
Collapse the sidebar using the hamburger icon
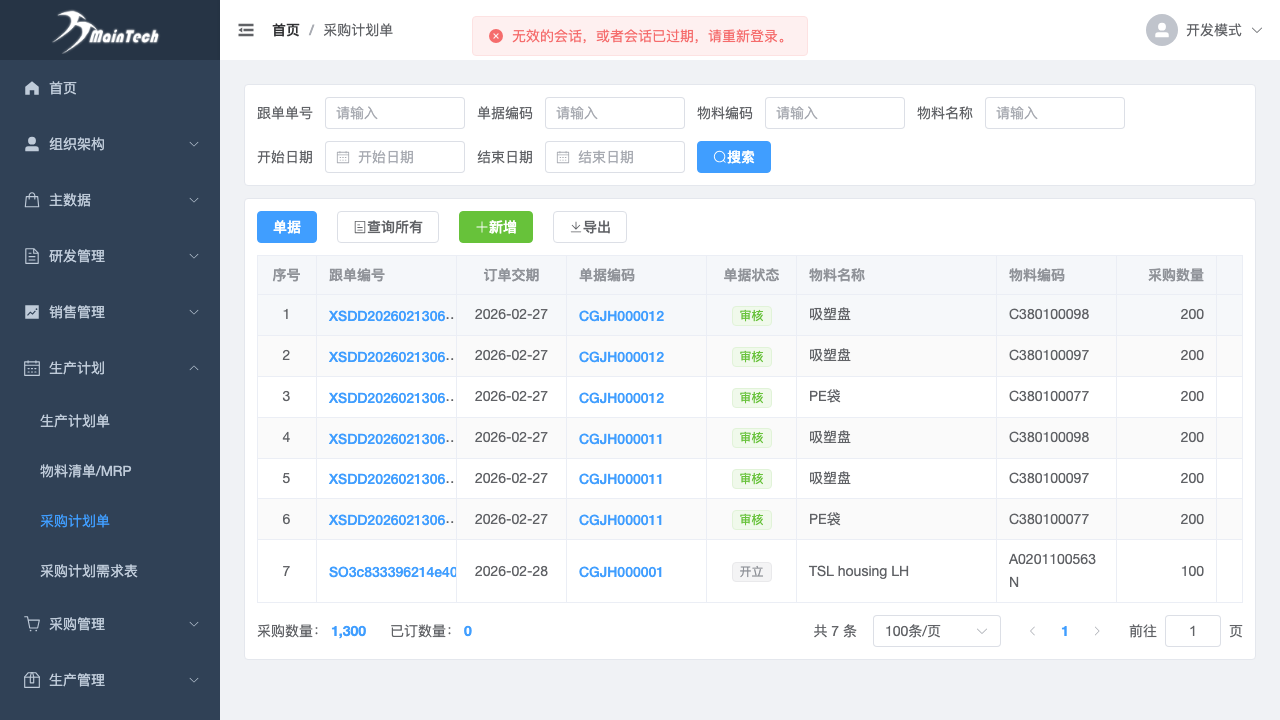click(246, 30)
